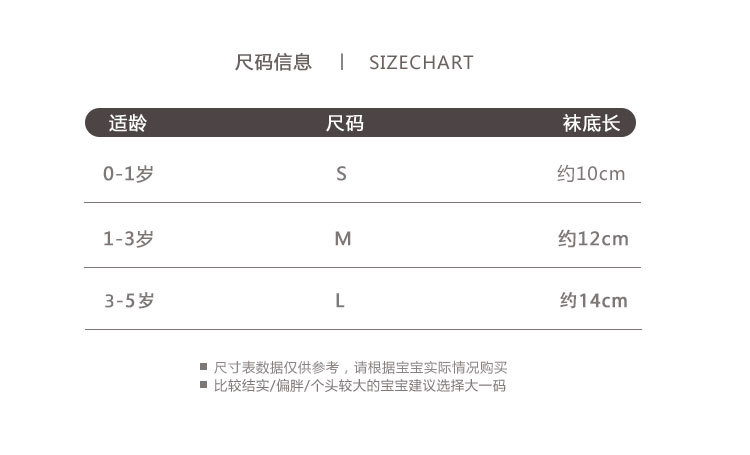
Task: Click the note 尺寸表数据仅供参考 text line
Action: 361,368
